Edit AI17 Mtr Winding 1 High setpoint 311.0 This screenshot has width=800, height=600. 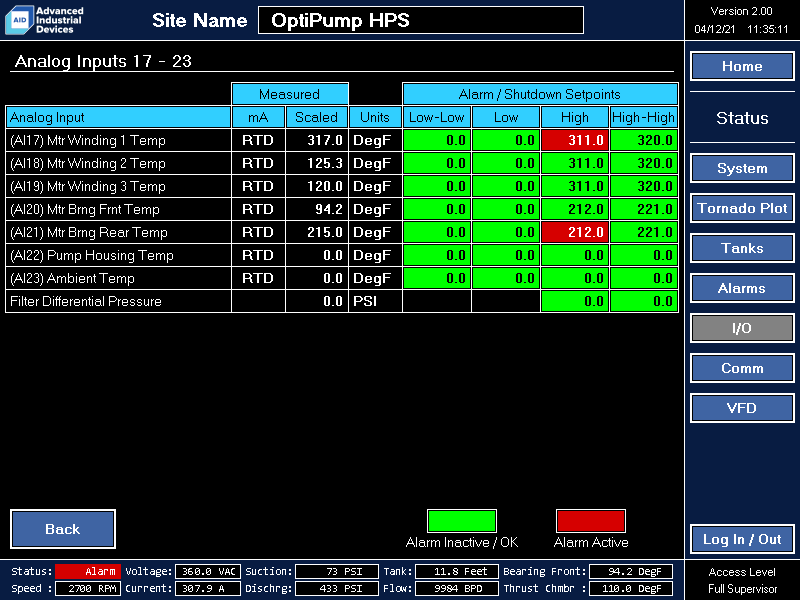tap(575, 140)
